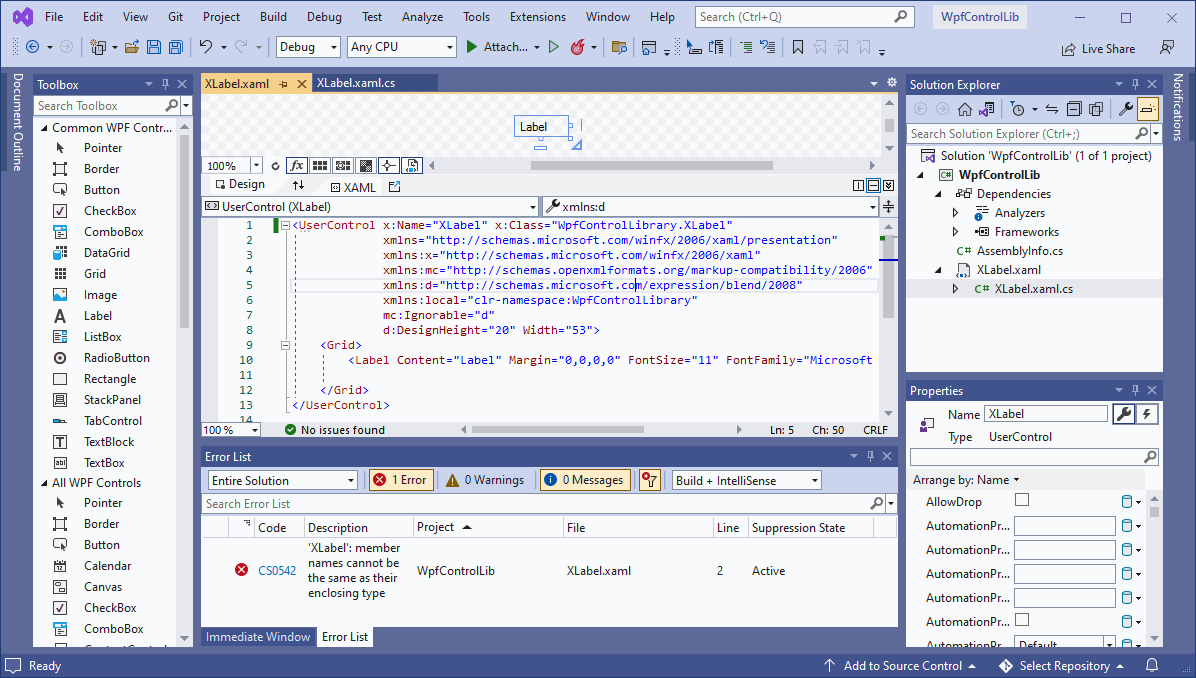Collapse All icon in Solution Explorer
This screenshot has width=1196, height=678.
click(1074, 109)
